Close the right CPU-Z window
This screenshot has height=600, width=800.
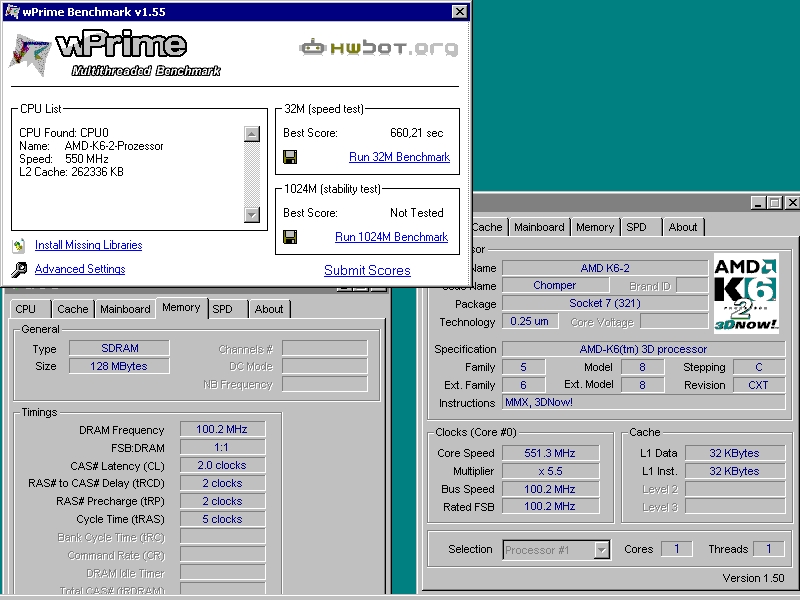pos(792,203)
